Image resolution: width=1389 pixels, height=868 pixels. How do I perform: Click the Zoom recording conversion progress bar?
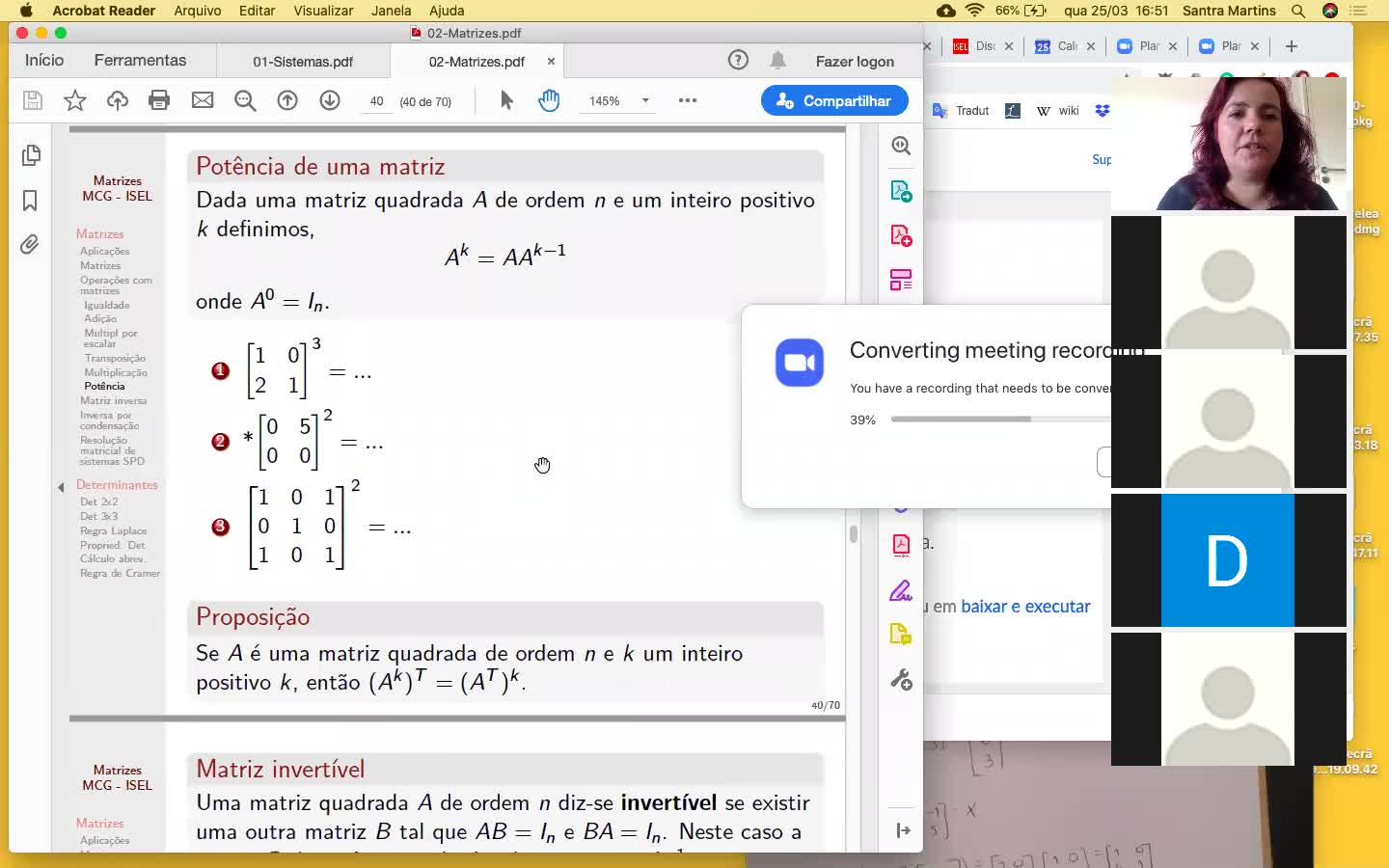pyautogui.click(x=1000, y=419)
